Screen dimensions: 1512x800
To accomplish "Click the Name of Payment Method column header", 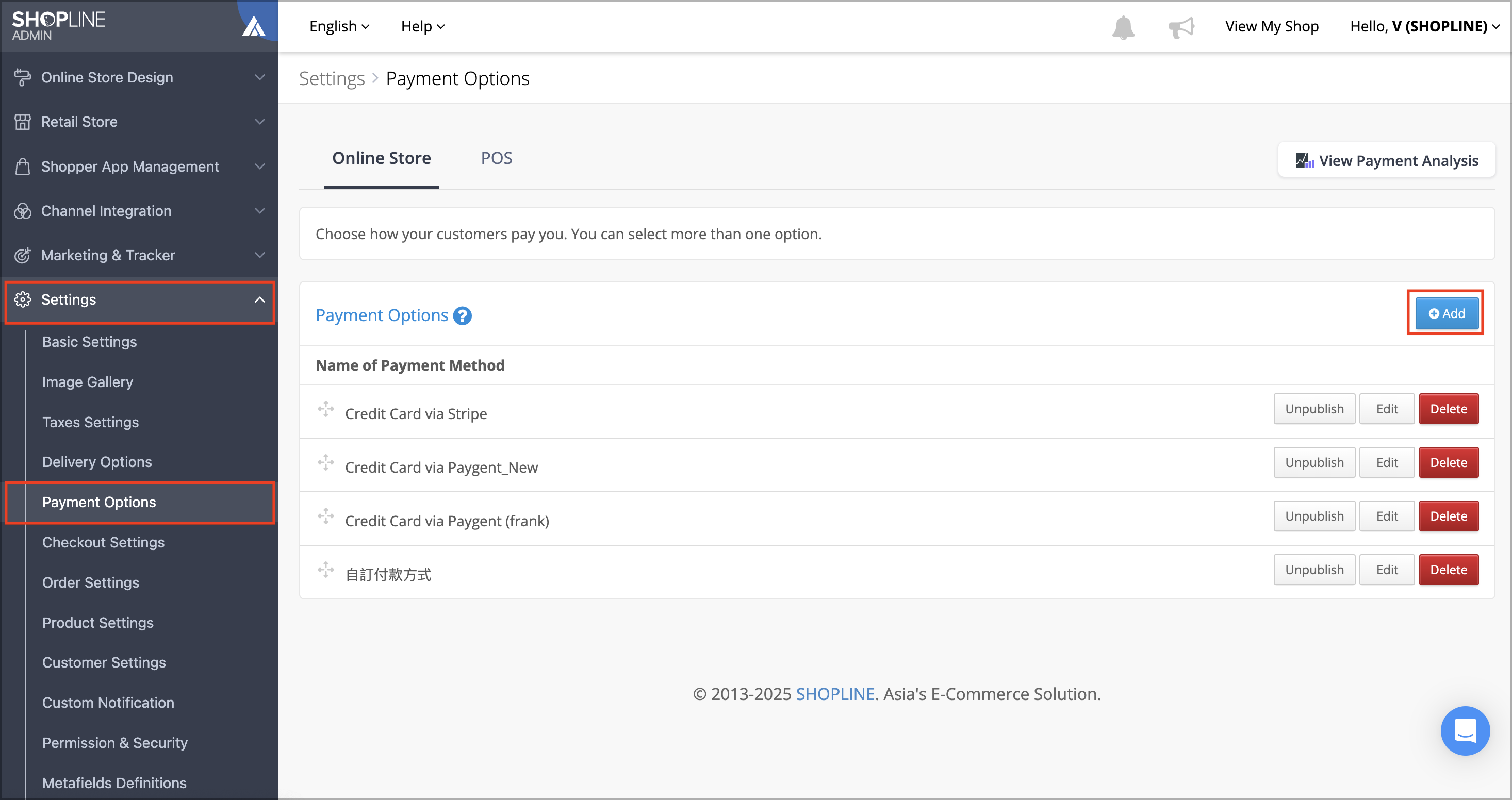I will click(x=409, y=365).
